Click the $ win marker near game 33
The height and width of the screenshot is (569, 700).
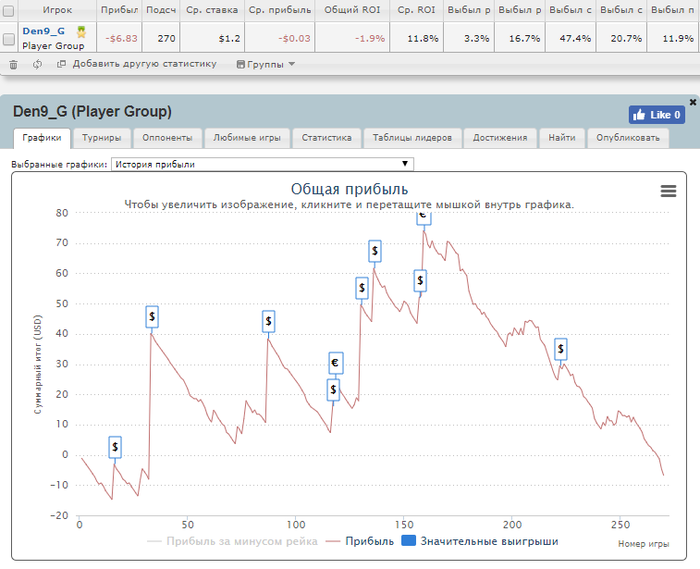click(152, 317)
